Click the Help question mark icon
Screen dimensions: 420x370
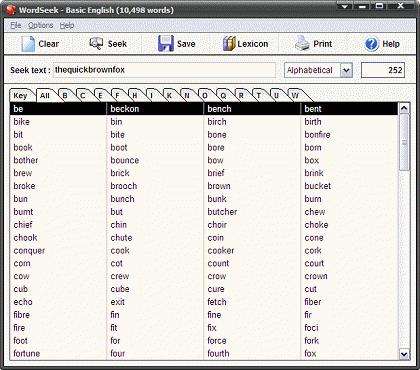[x=371, y=44]
